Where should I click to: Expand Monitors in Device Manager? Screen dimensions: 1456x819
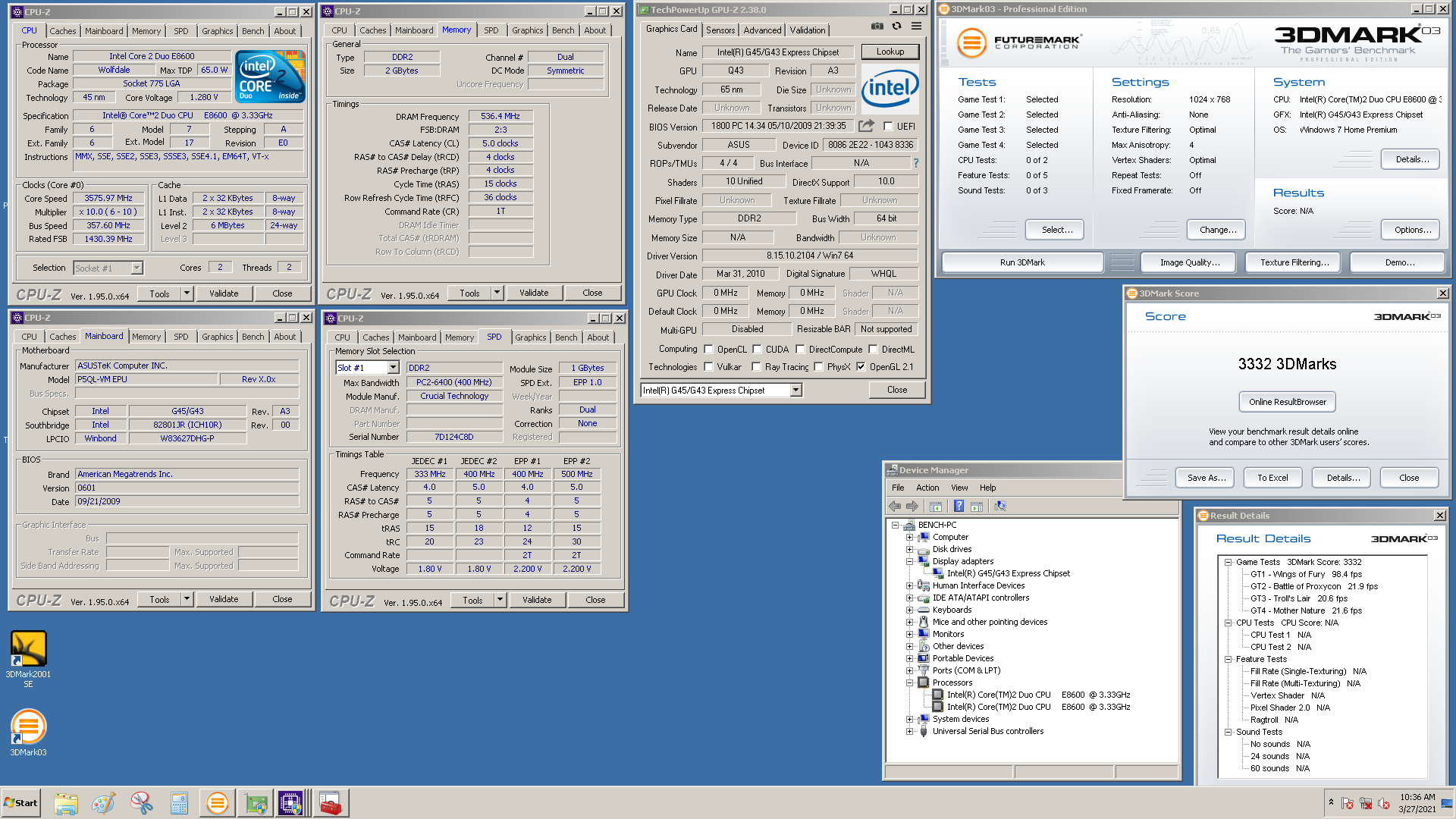(909, 634)
